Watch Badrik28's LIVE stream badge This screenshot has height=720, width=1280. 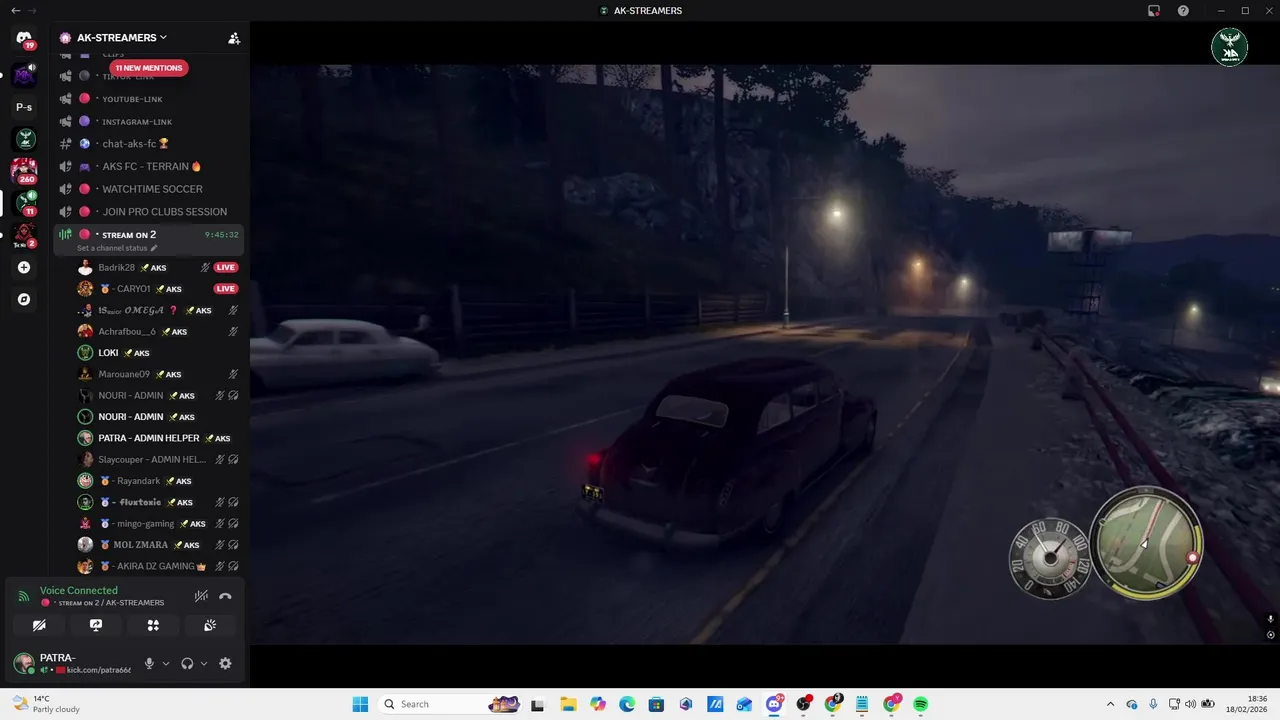pos(226,267)
